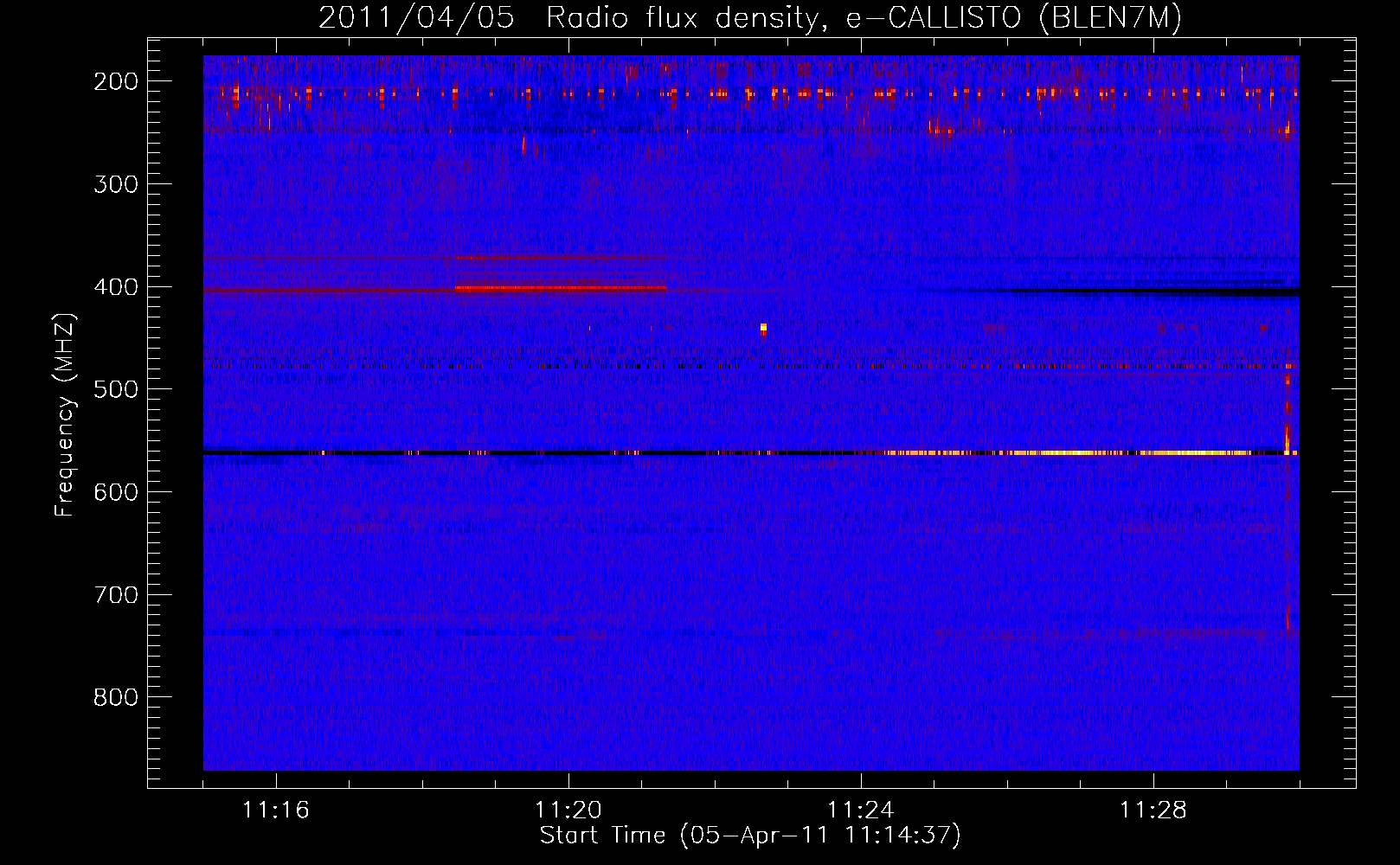1400x865 pixels.
Task: Click the 11:16 time tick label
Action: click(276, 811)
